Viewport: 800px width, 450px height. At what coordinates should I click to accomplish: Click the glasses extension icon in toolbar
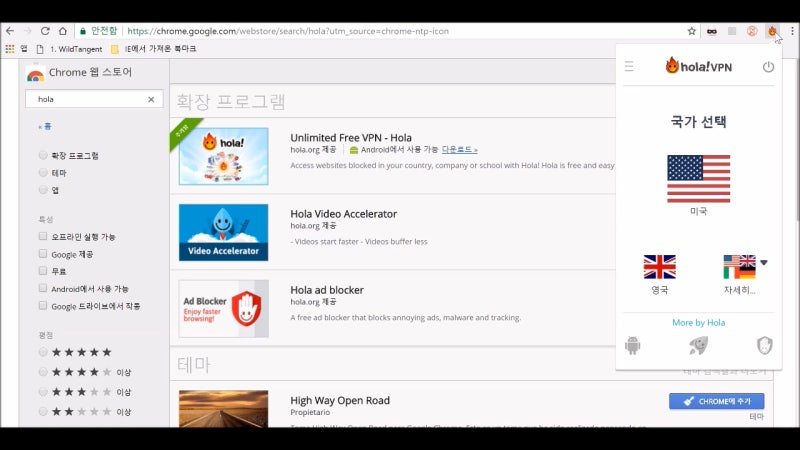tap(712, 31)
